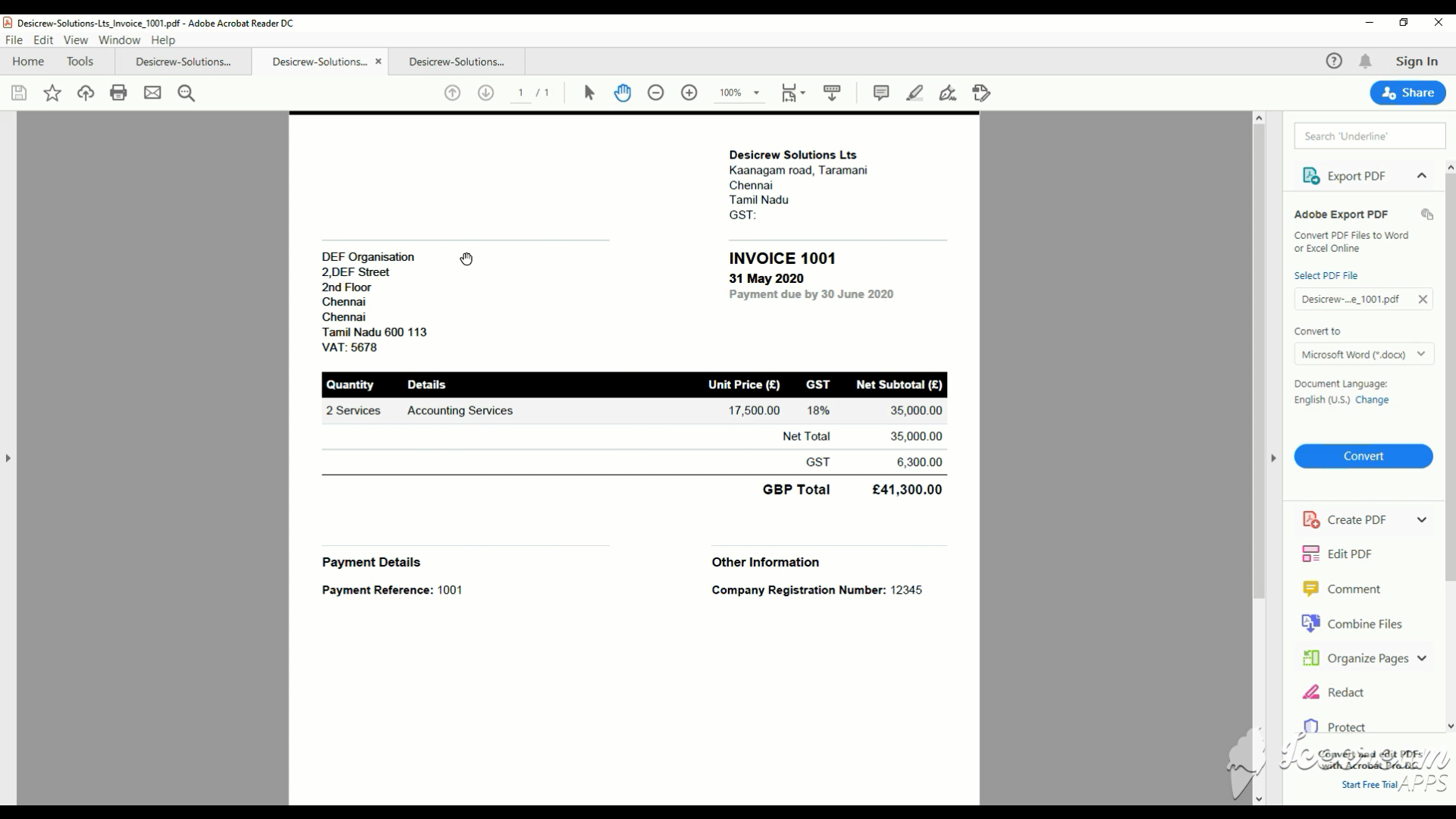
Task: Collapse the Export PDF section
Action: point(1421,176)
